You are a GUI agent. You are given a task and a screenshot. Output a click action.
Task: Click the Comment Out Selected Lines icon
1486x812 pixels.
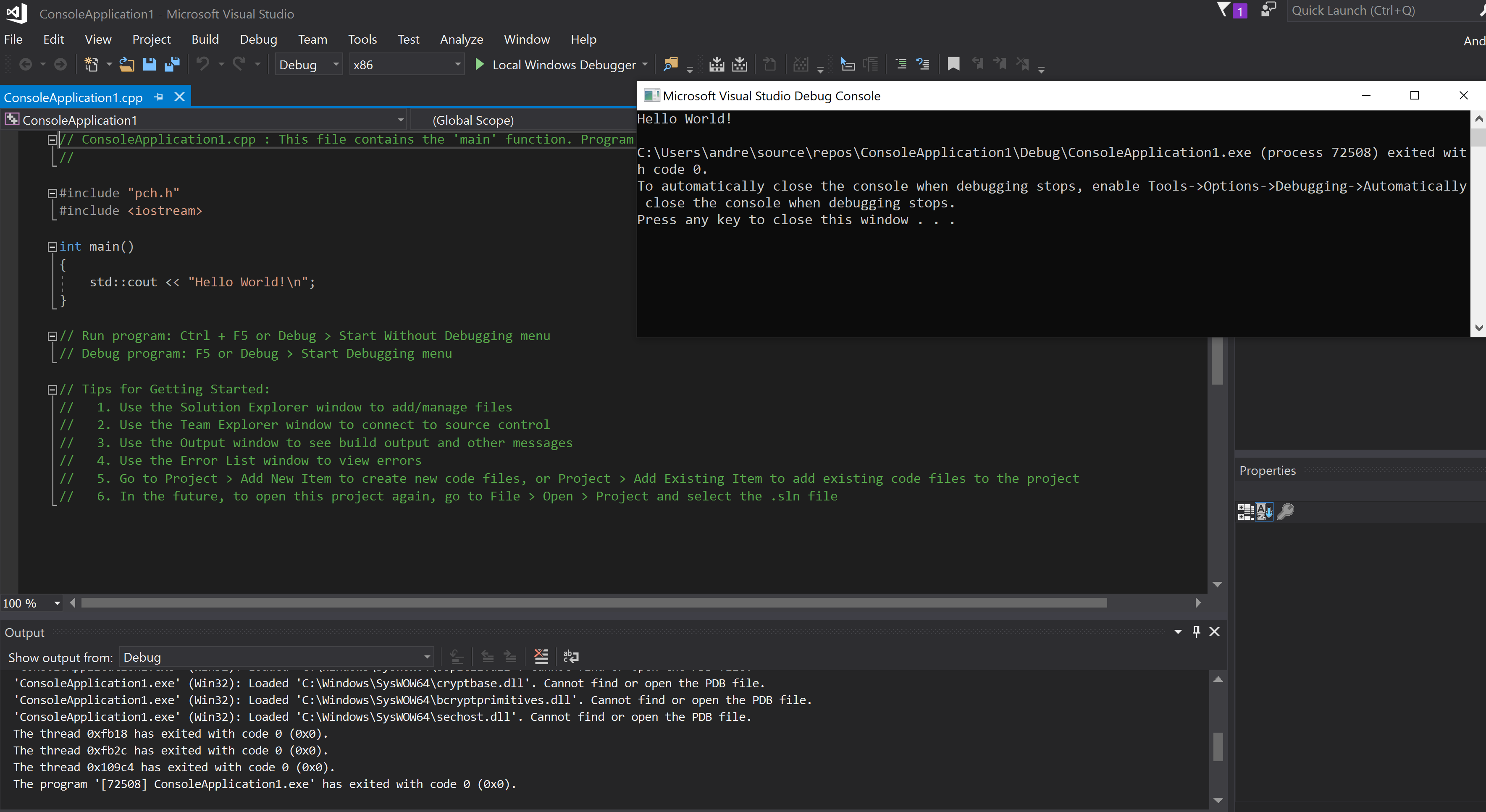tap(901, 65)
